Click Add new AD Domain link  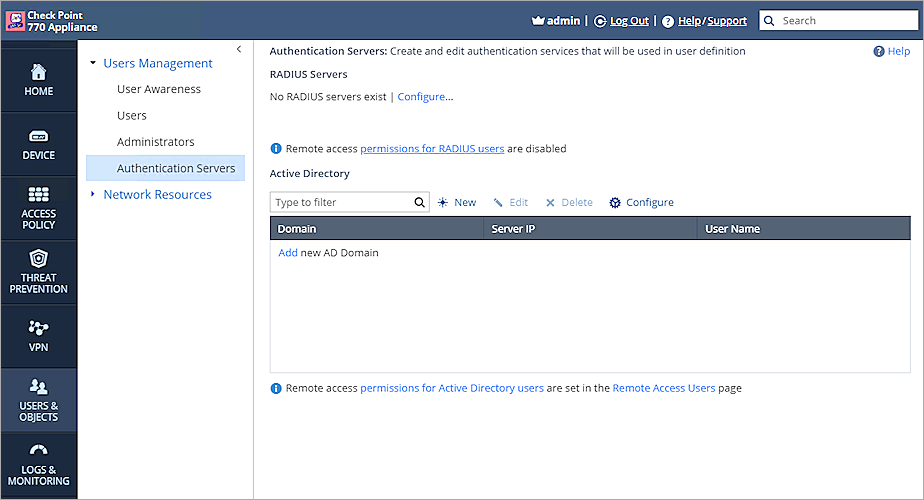[288, 253]
